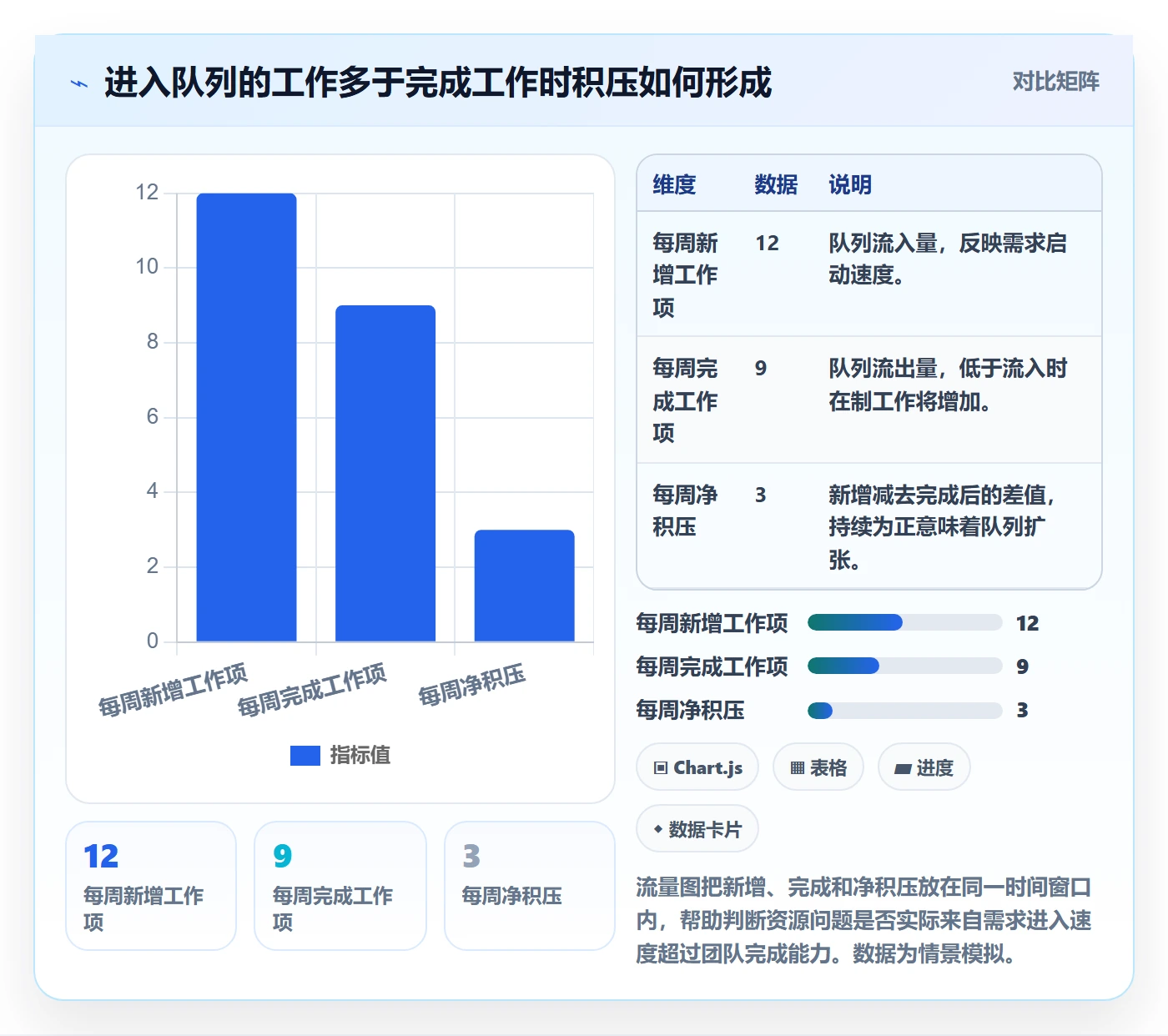Click the 每周完成工作项 label beside progress bar
1168x1036 pixels.
[x=712, y=666]
